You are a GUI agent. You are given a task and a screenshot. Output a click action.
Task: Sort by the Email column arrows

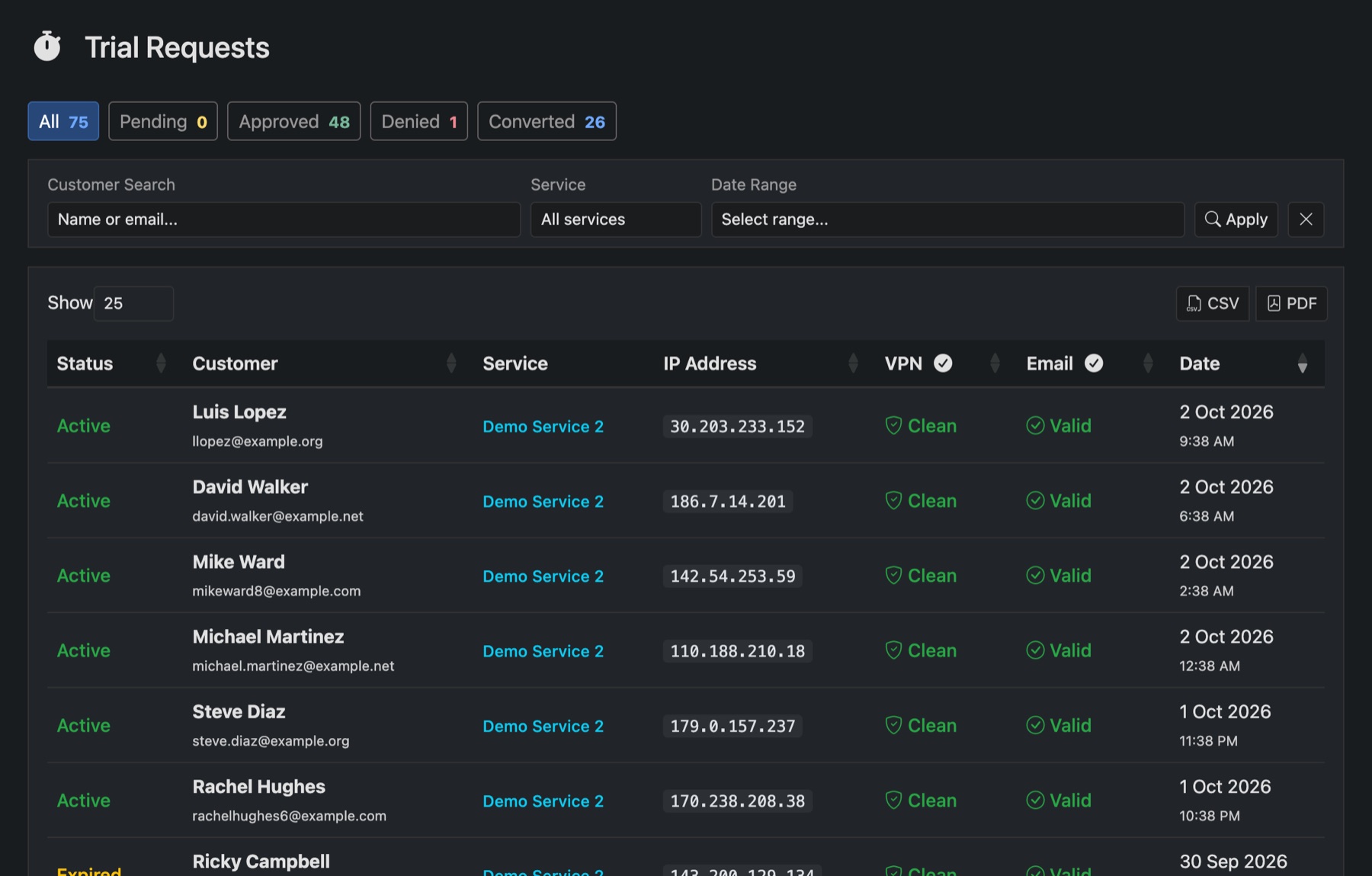(1148, 363)
